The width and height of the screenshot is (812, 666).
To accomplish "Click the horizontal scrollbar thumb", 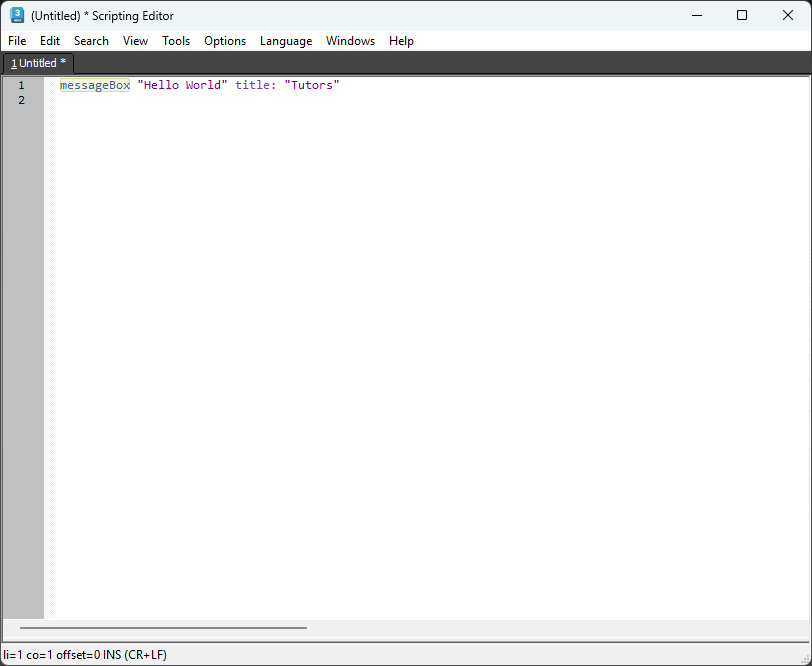I will pyautogui.click(x=163, y=628).
